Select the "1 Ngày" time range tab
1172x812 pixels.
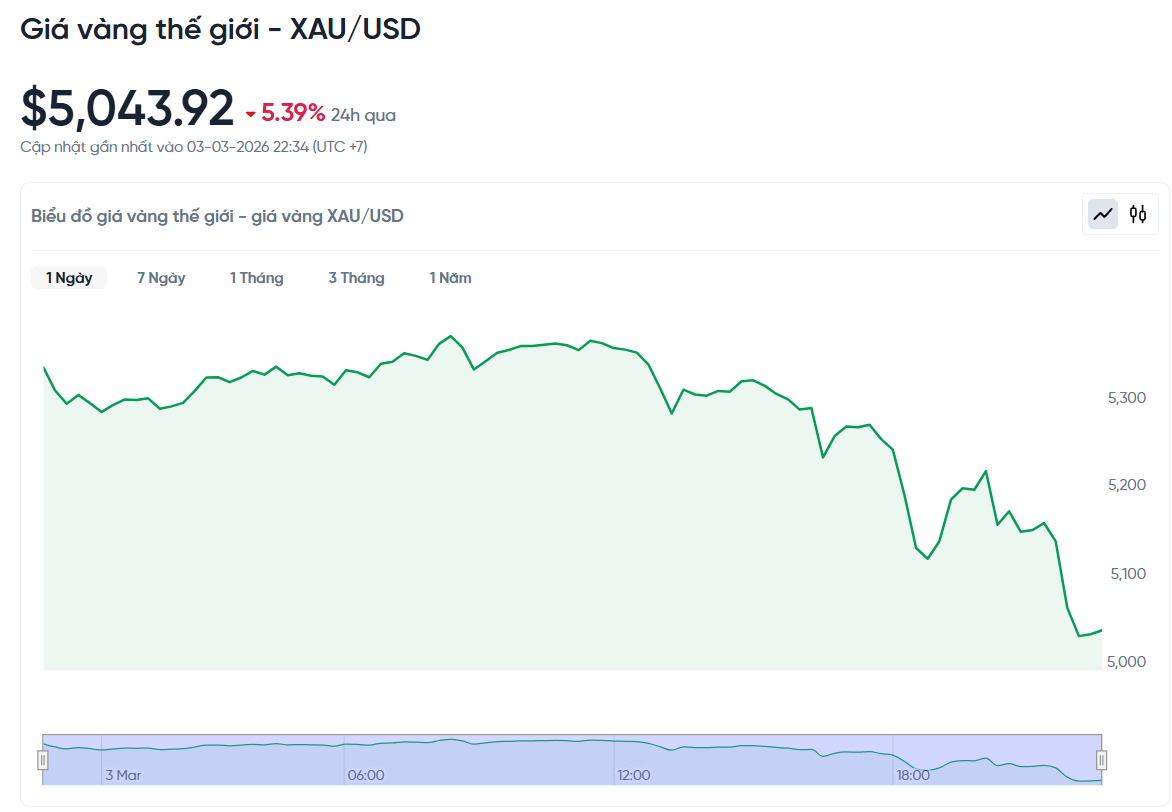pos(68,277)
